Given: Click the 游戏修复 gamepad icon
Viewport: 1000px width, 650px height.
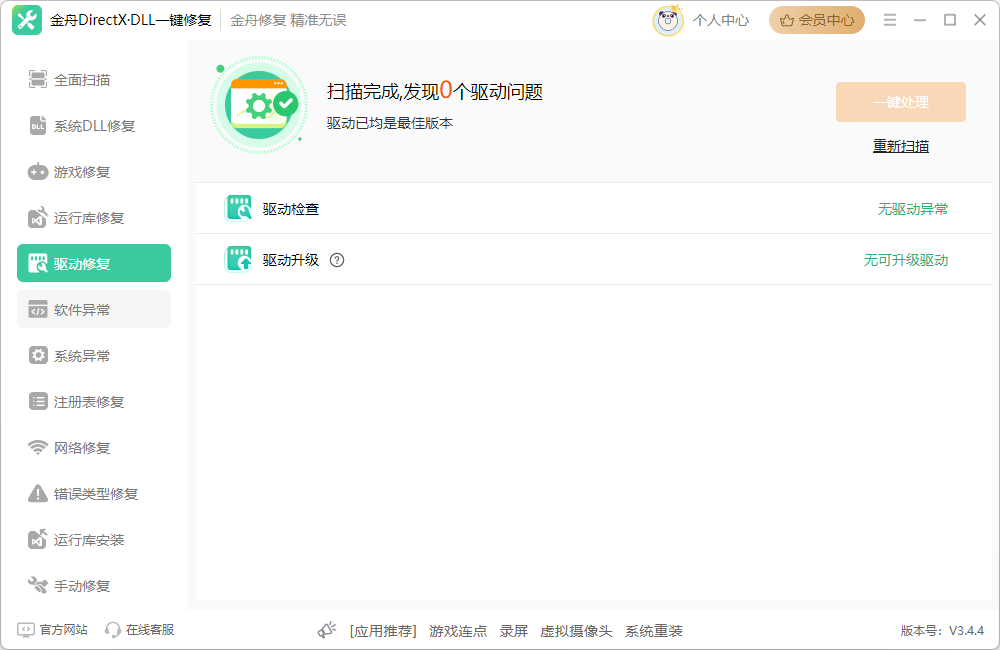Looking at the screenshot, I should point(37,171).
